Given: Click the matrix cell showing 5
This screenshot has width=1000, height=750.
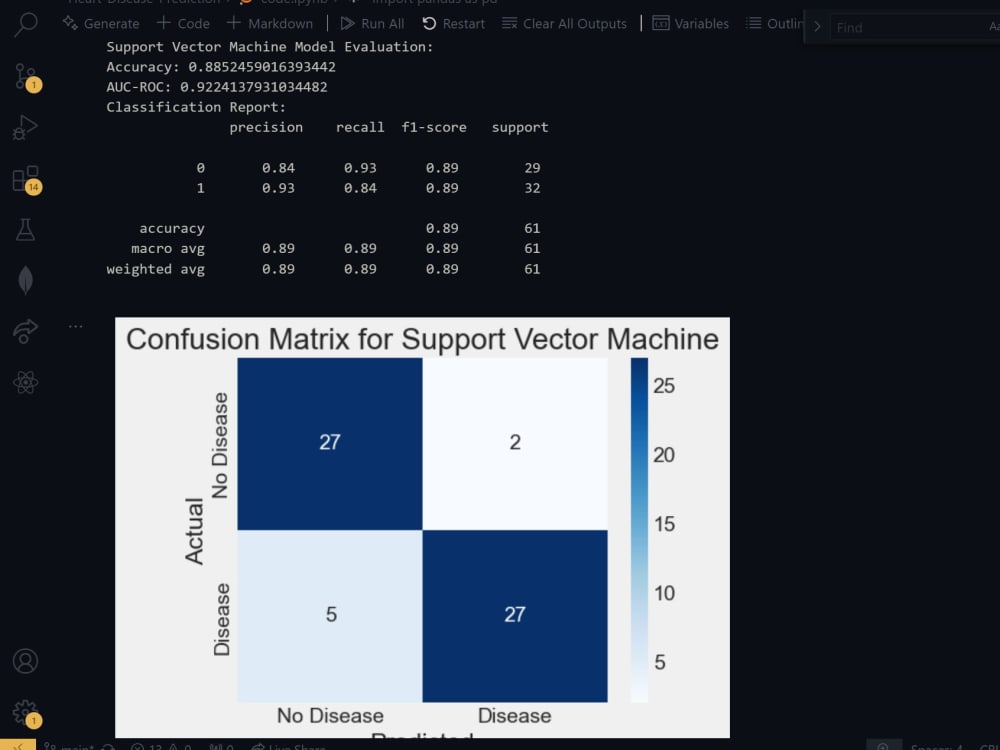Looking at the screenshot, I should (330, 615).
